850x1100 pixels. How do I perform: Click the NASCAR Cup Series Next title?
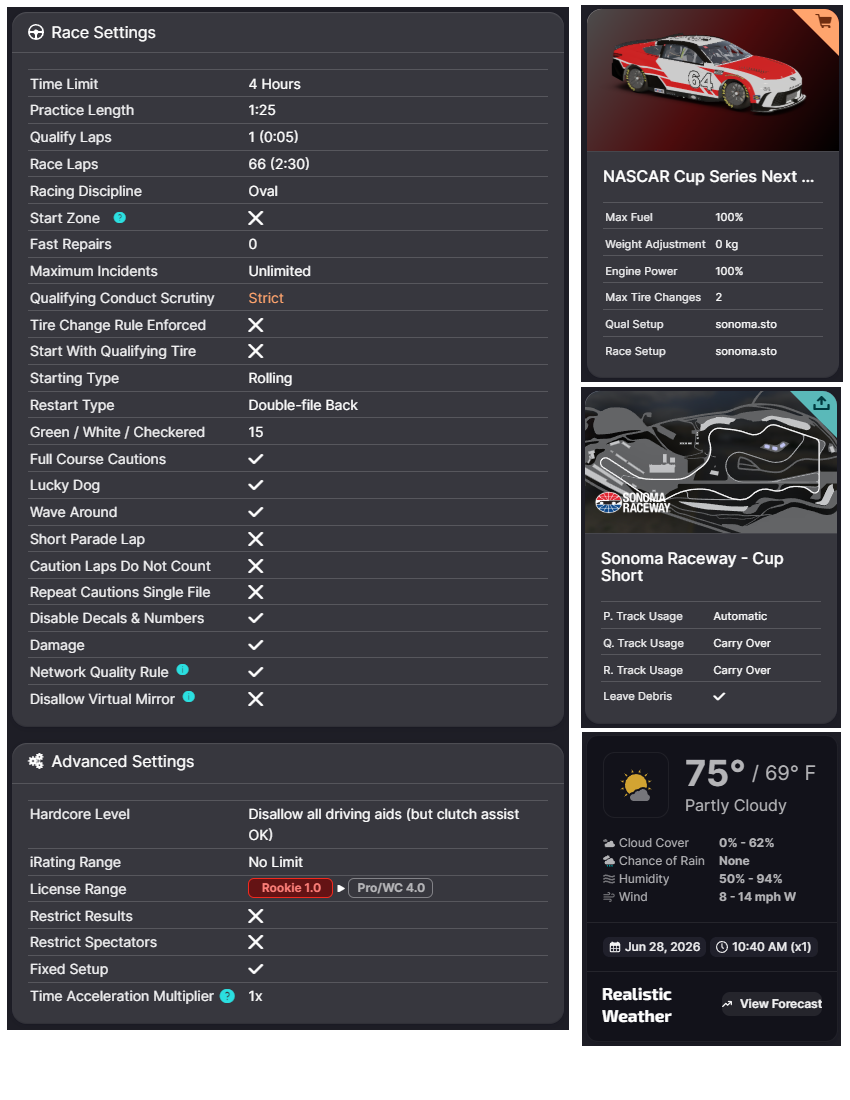point(708,177)
